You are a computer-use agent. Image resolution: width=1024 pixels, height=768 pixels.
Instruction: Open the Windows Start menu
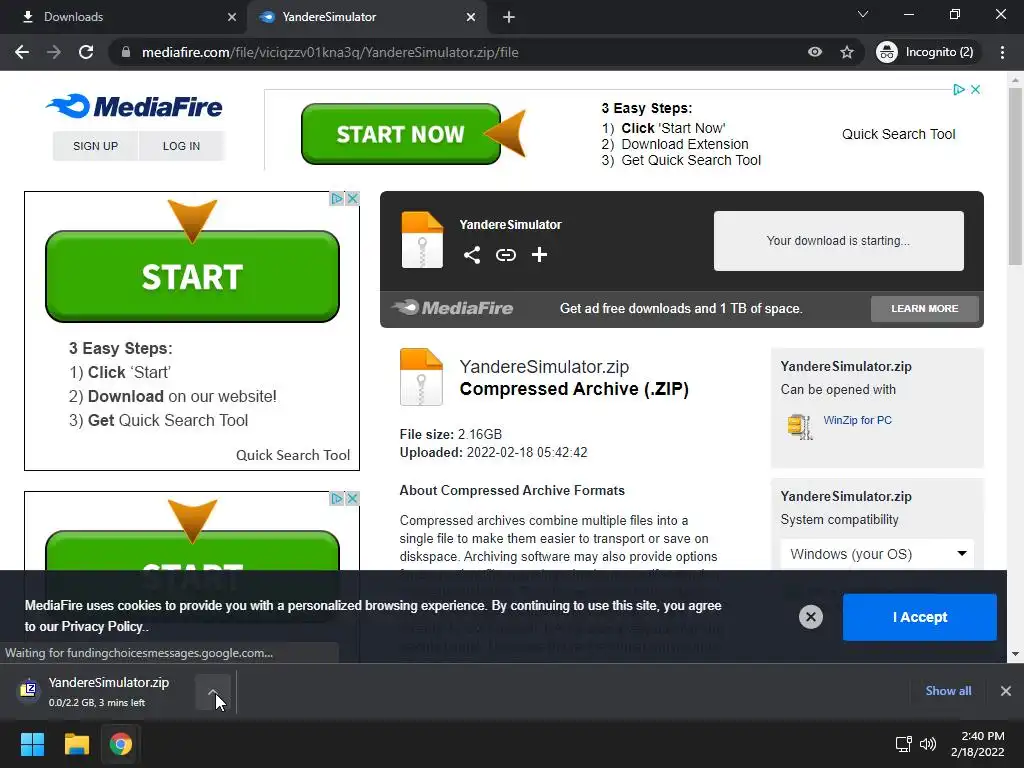tap(32, 744)
